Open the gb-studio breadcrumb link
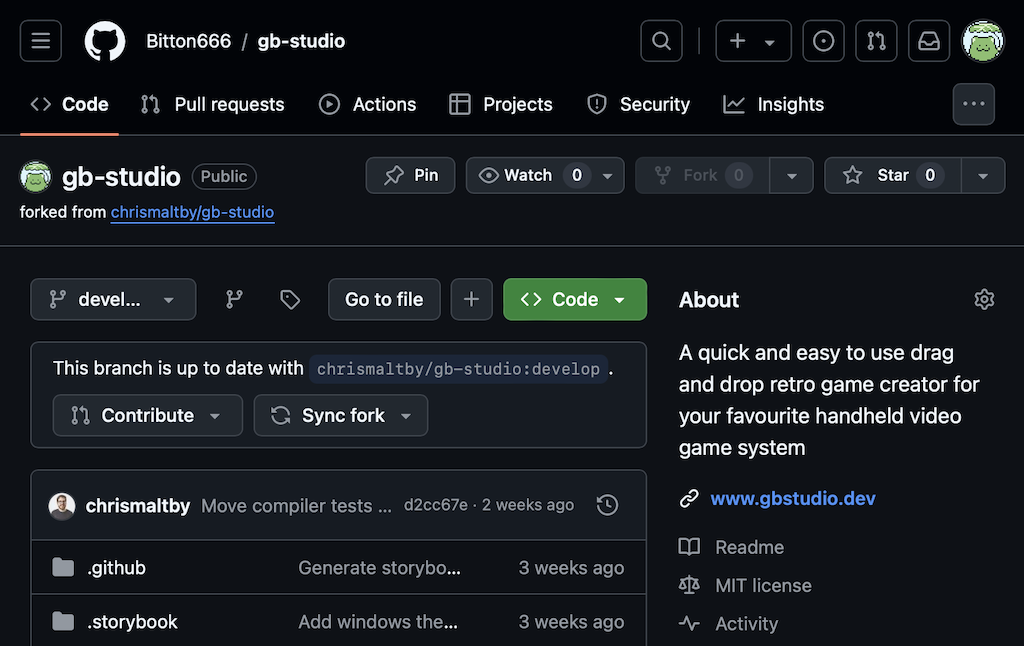The width and height of the screenshot is (1024, 646). [x=301, y=41]
